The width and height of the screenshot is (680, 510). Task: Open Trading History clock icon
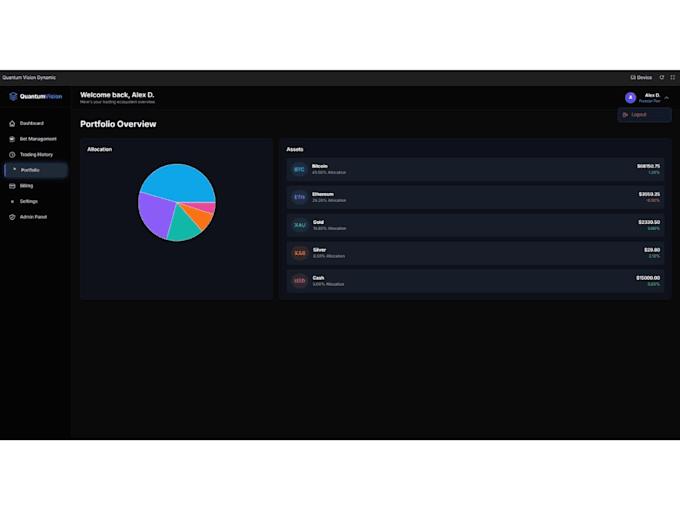tap(12, 155)
